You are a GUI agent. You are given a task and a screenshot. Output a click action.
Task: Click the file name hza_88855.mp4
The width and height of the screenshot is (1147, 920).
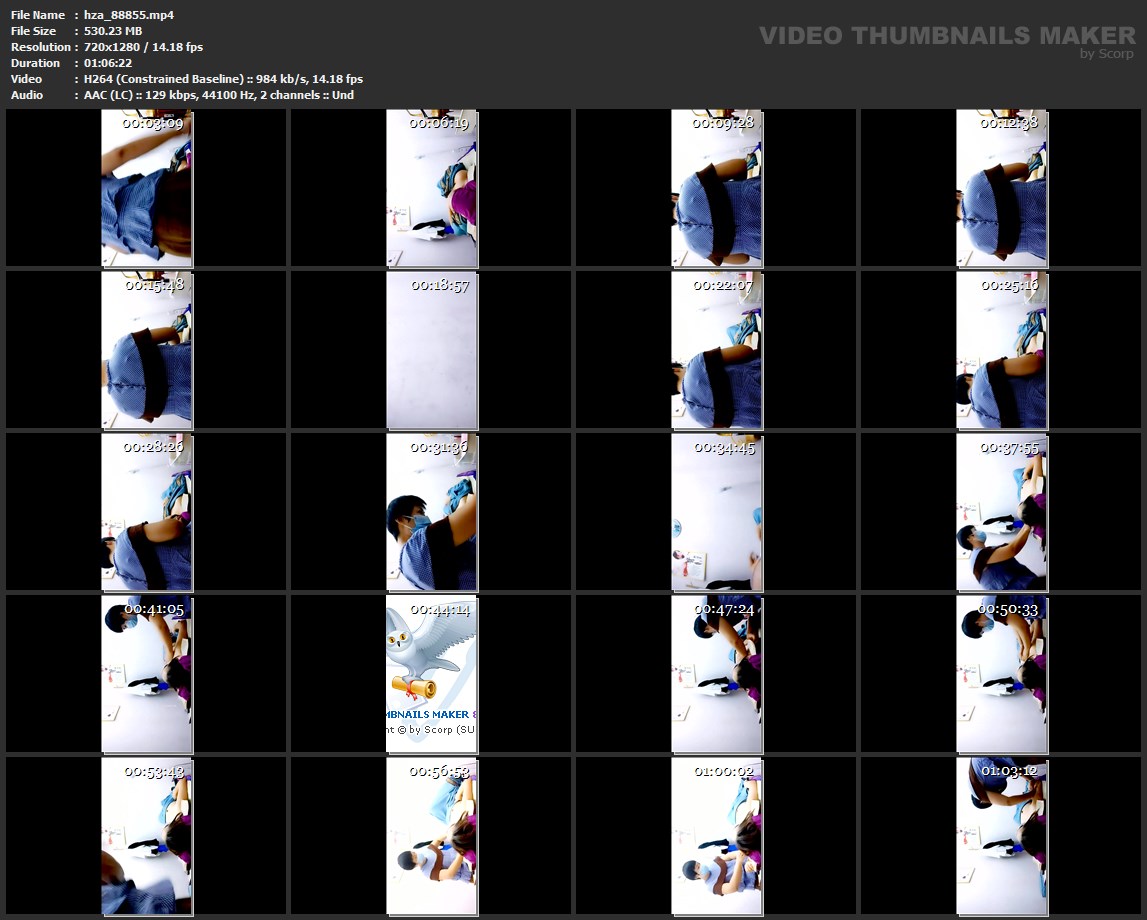point(129,15)
